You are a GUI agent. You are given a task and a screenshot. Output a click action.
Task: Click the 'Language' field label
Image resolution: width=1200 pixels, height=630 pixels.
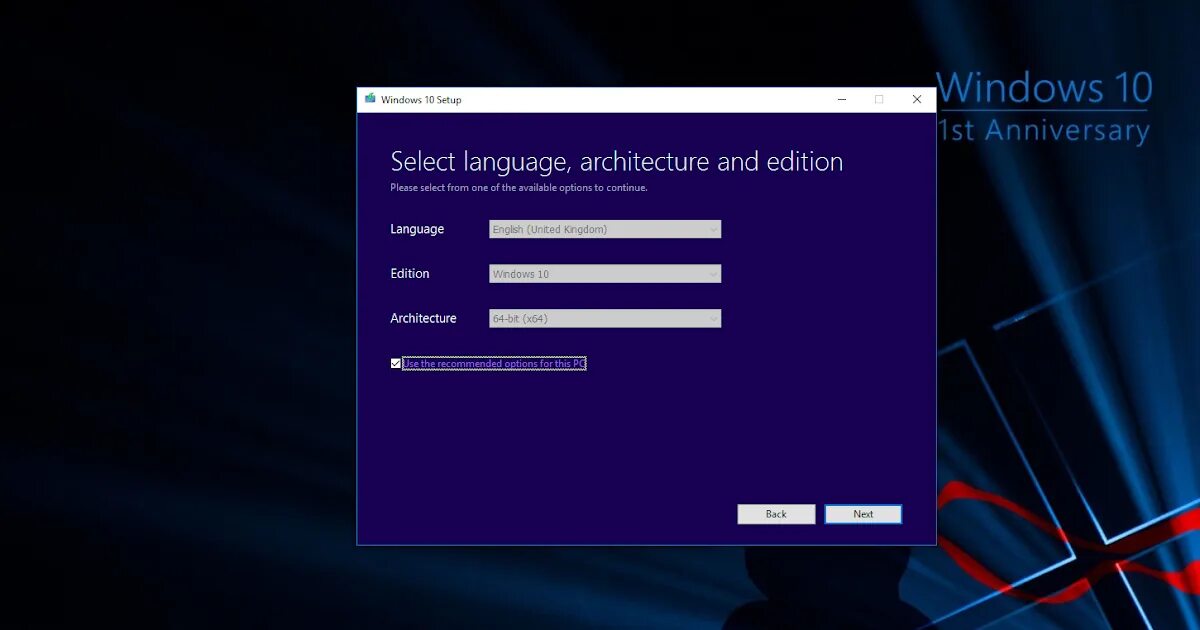[x=417, y=229]
